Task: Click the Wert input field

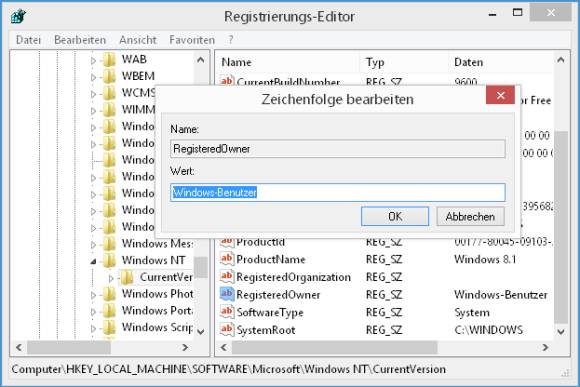Action: click(338, 192)
